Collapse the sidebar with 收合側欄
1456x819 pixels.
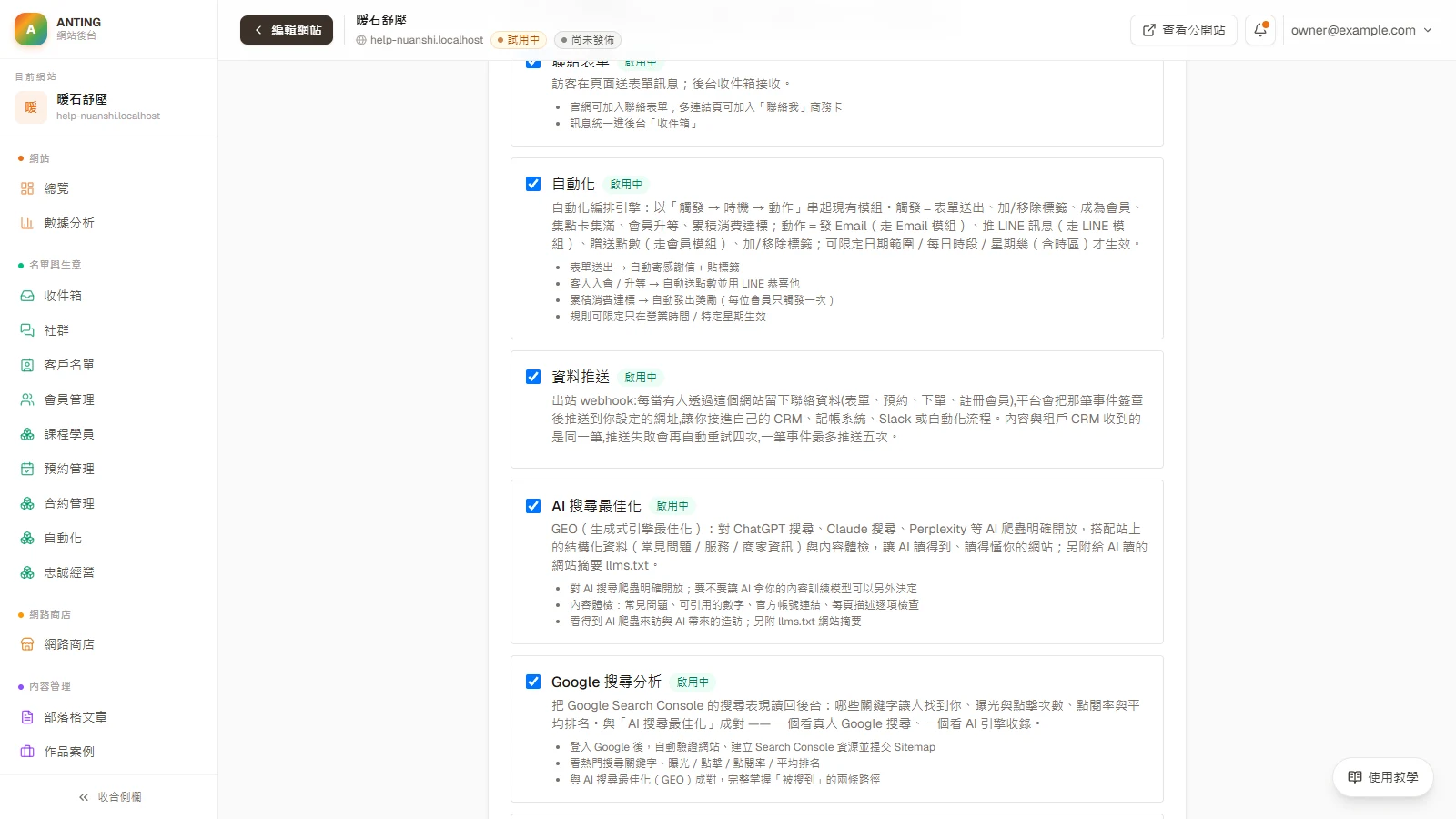pos(109,797)
